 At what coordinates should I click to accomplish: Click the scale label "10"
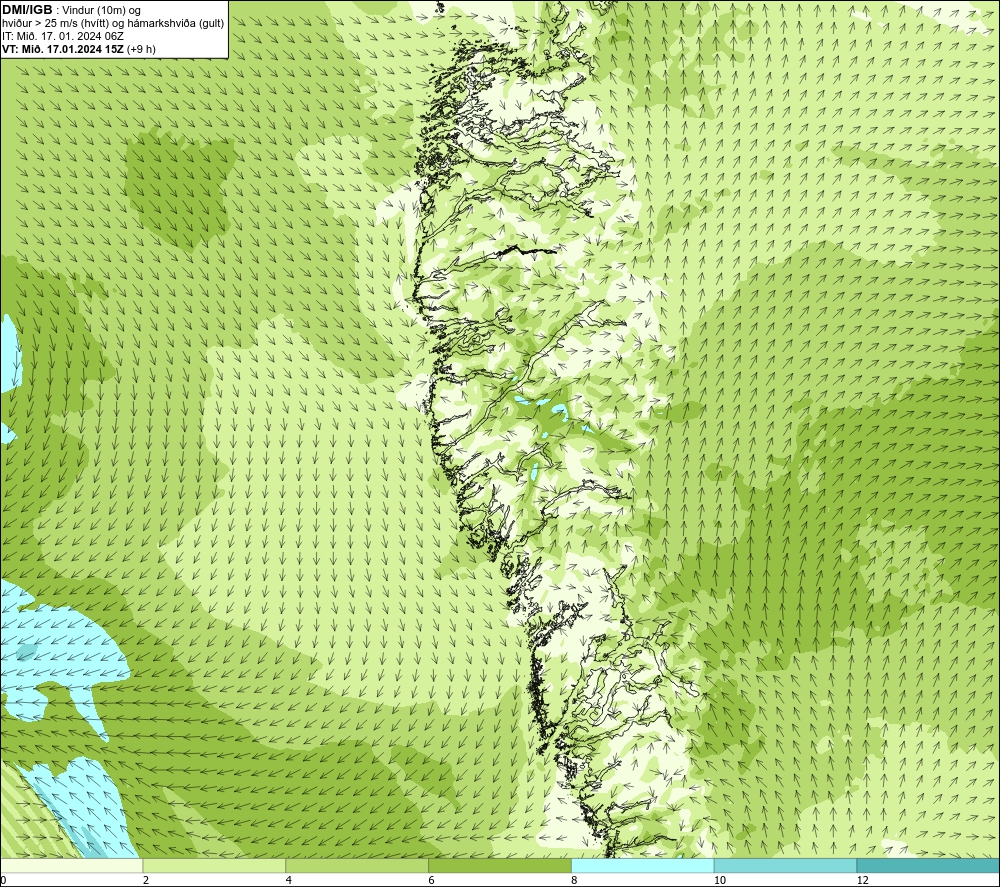coord(720,881)
